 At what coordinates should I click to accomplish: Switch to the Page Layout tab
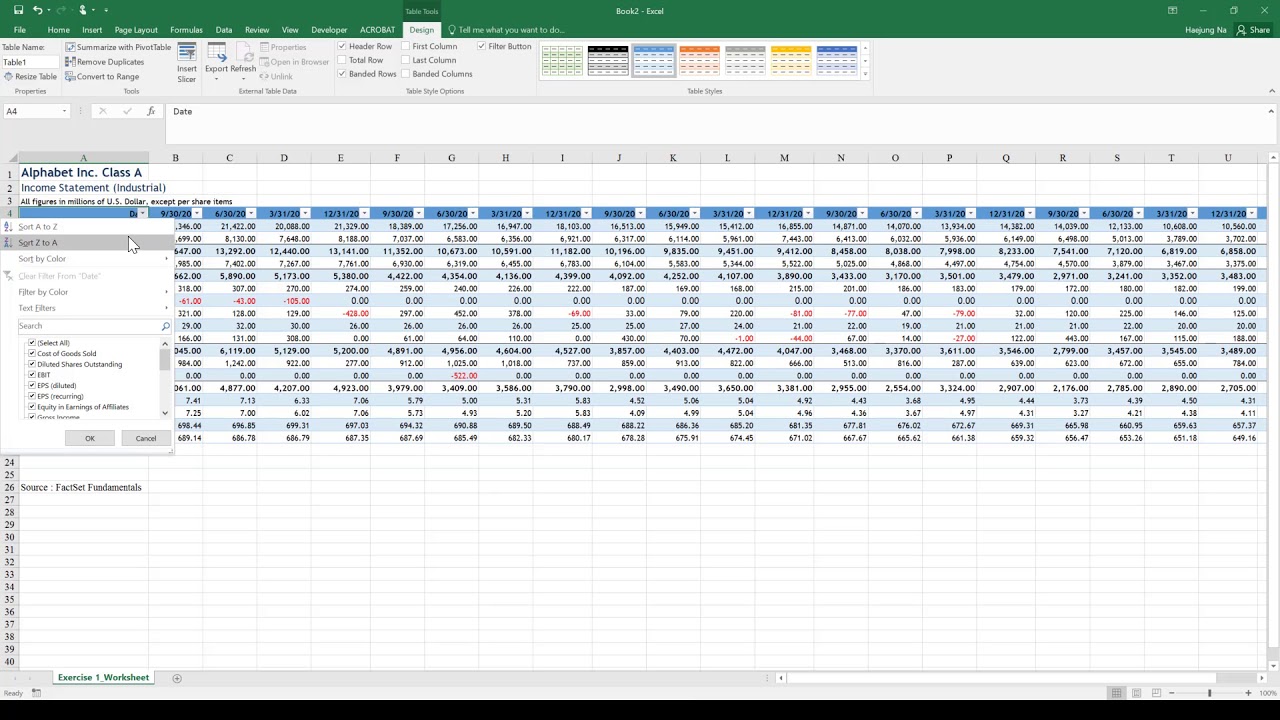pos(136,30)
